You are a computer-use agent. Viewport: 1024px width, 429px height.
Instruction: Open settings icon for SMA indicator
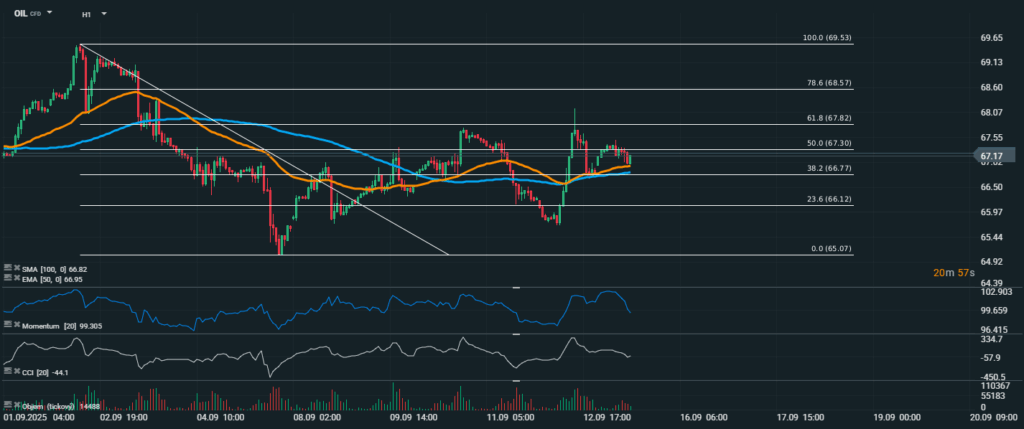tap(7, 268)
